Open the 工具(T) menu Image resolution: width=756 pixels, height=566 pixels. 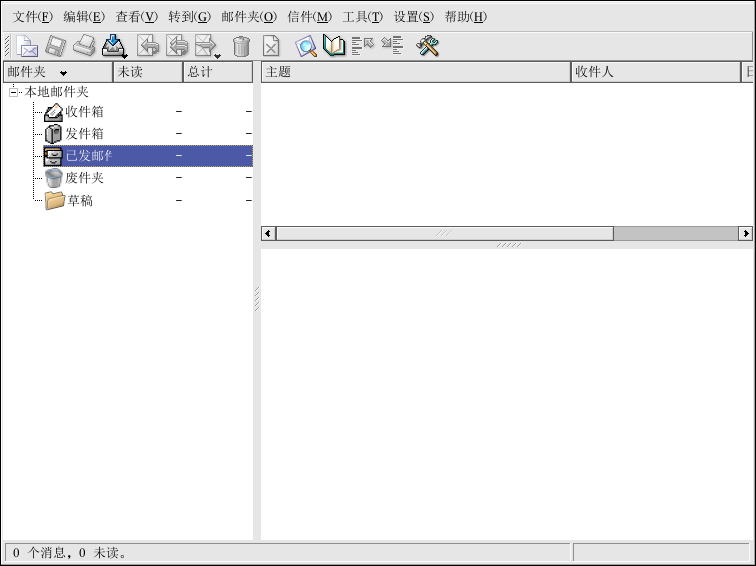362,17
